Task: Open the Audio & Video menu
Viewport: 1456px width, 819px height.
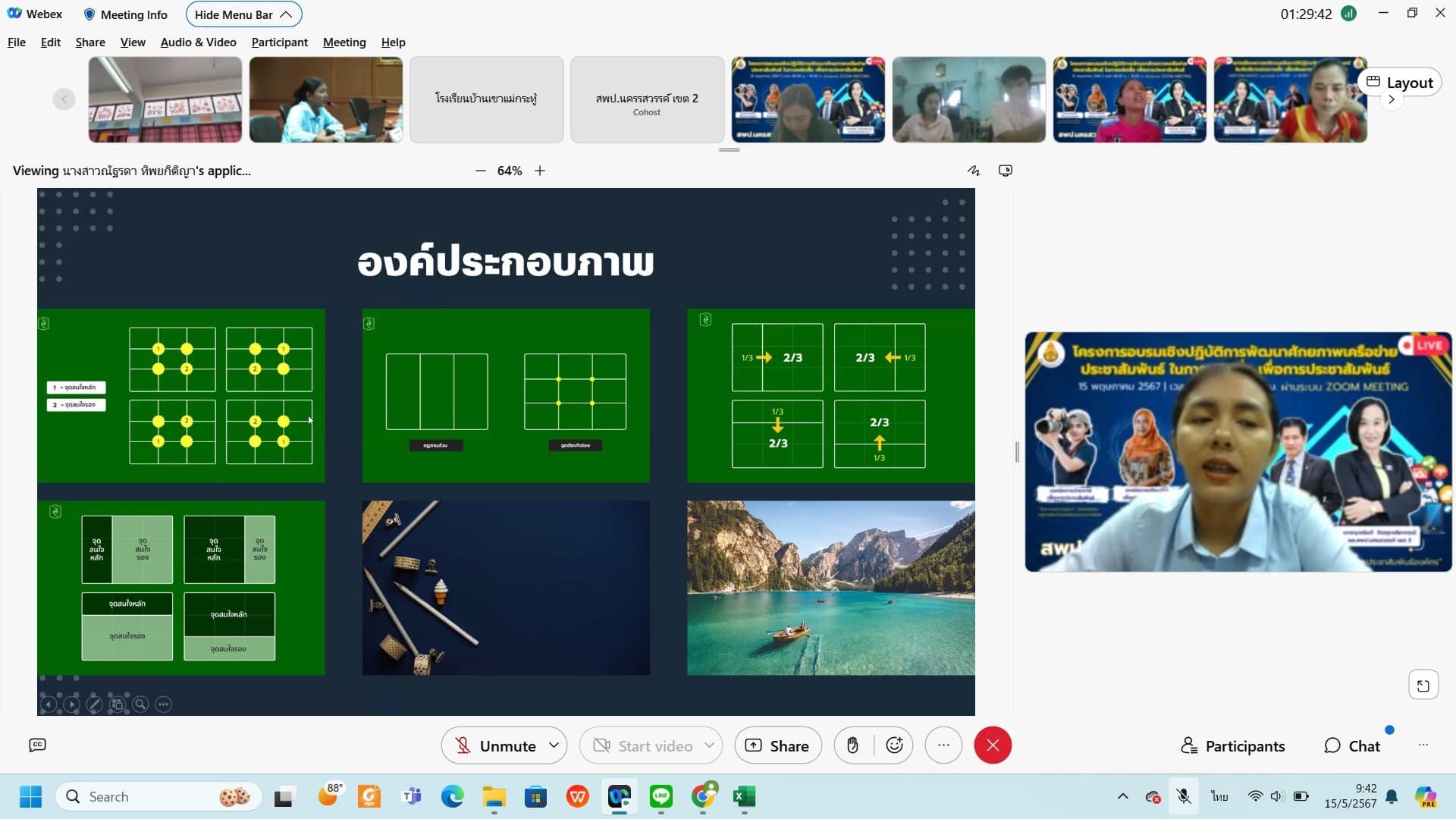Action: pos(198,42)
